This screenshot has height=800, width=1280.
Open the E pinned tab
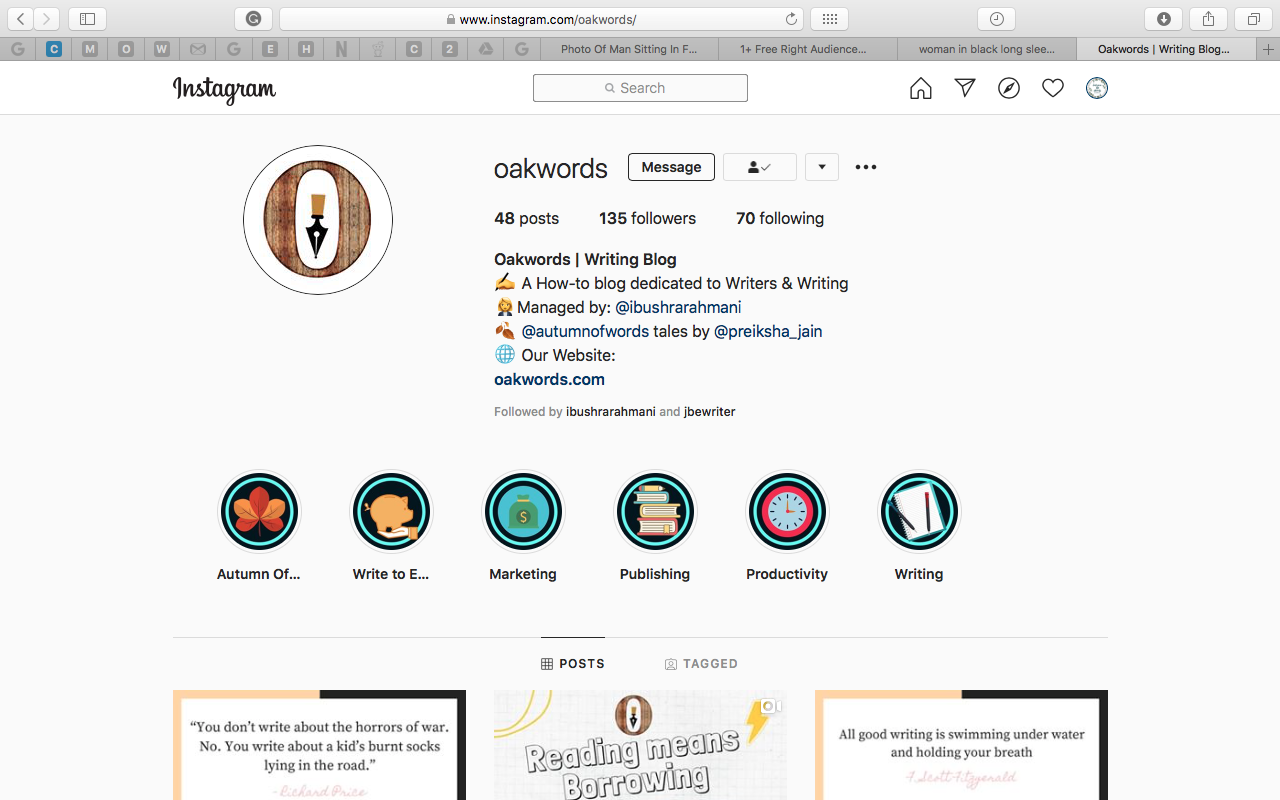click(x=270, y=49)
